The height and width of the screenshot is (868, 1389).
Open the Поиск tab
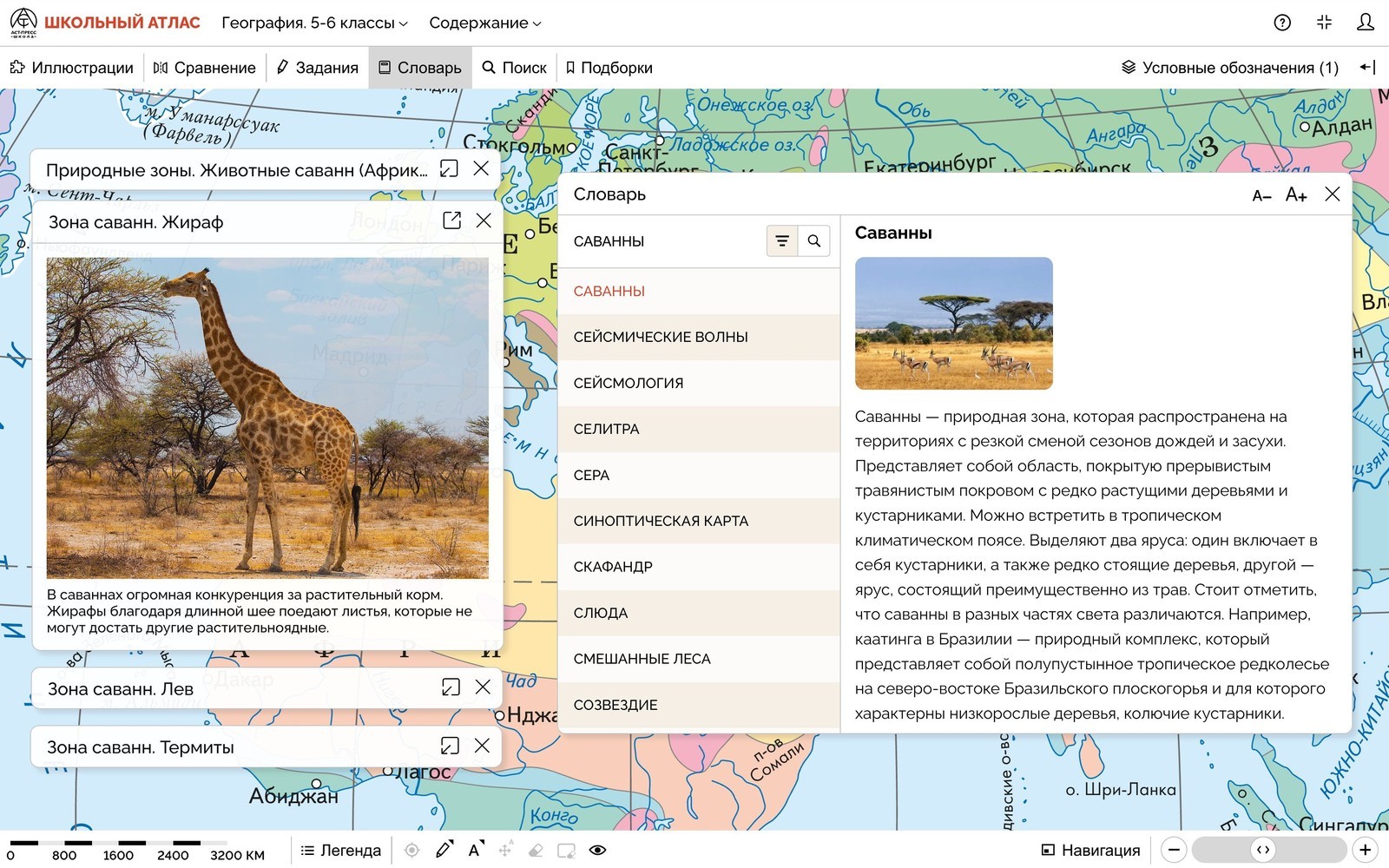[514, 68]
